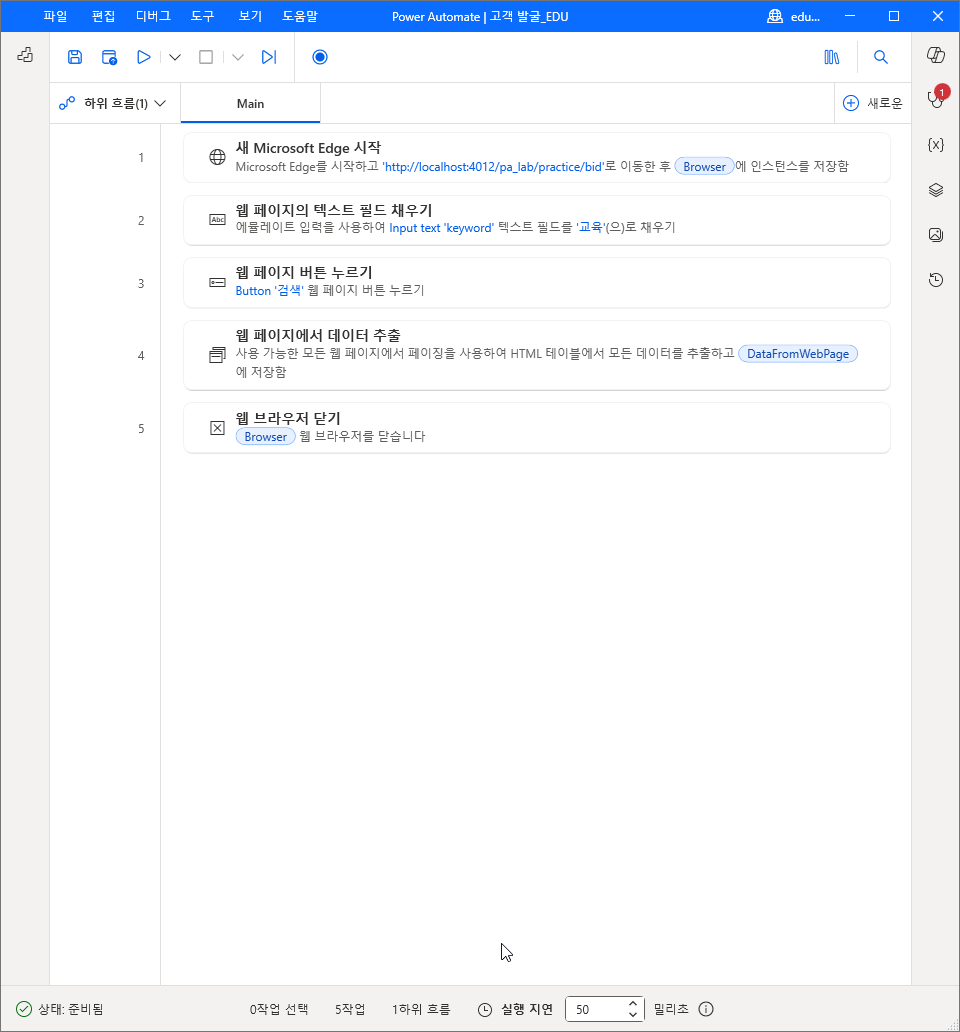Click the run delay info icon
960x1032 pixels.
click(706, 1009)
